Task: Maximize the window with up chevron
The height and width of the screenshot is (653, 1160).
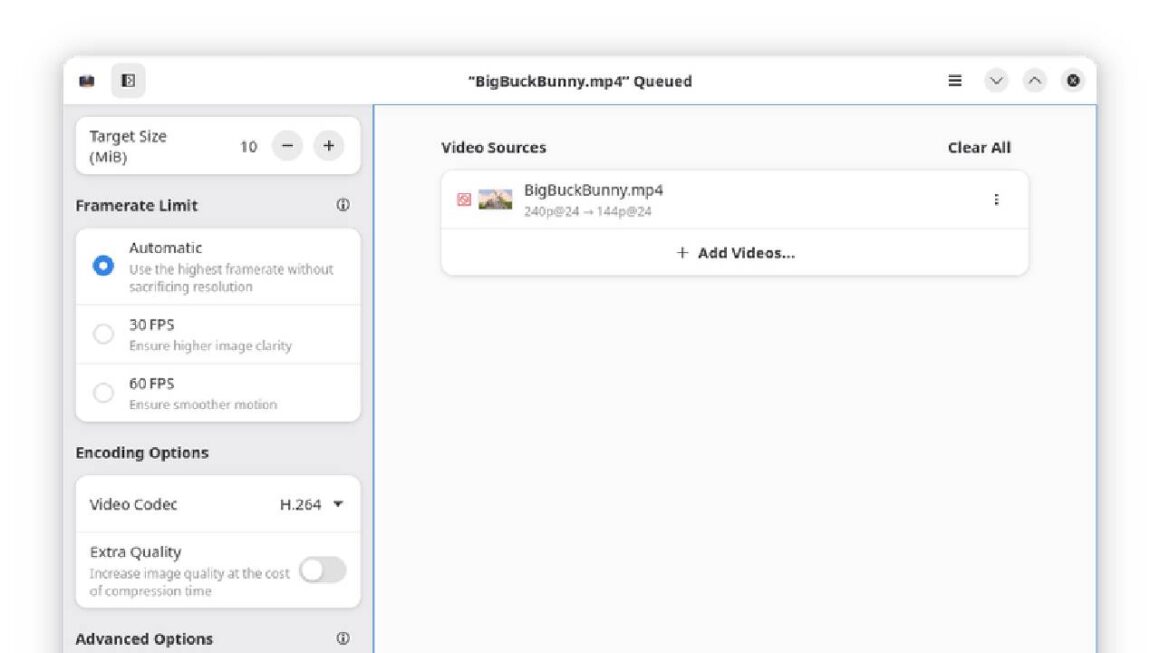Action: [1034, 81]
